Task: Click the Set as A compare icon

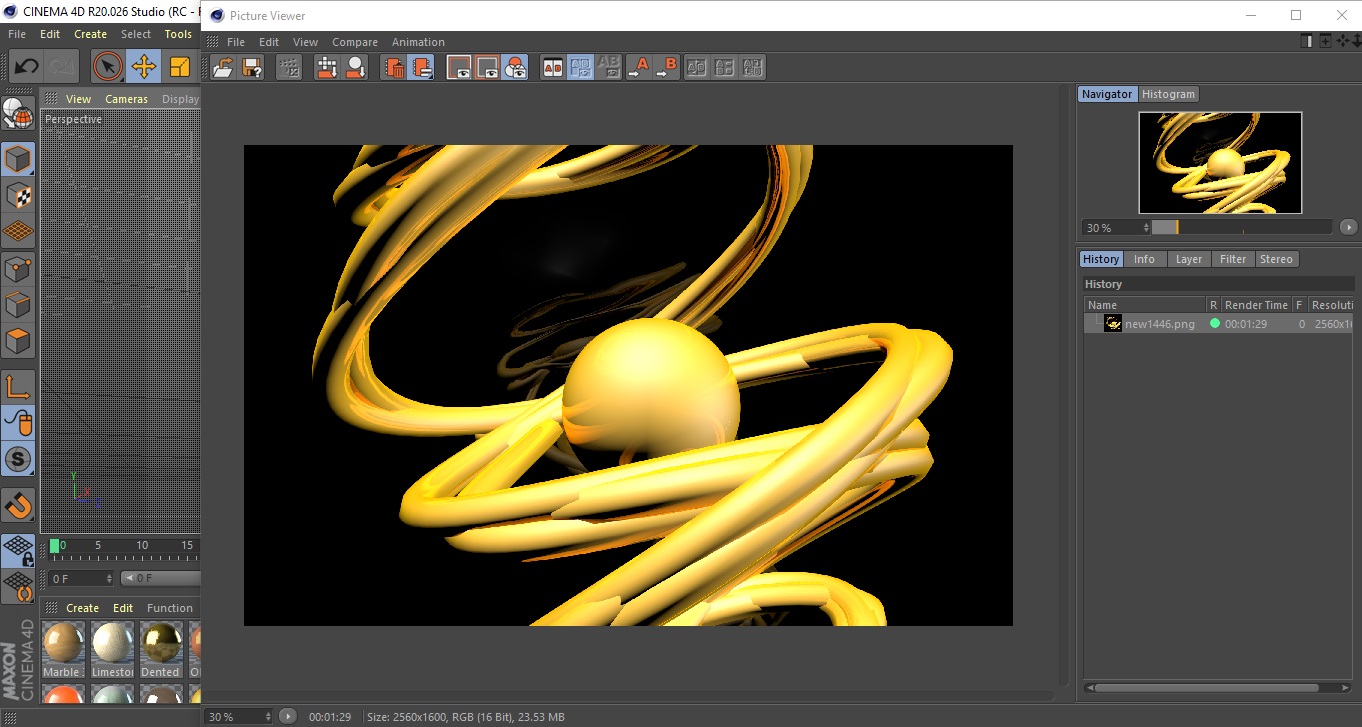Action: pos(637,68)
